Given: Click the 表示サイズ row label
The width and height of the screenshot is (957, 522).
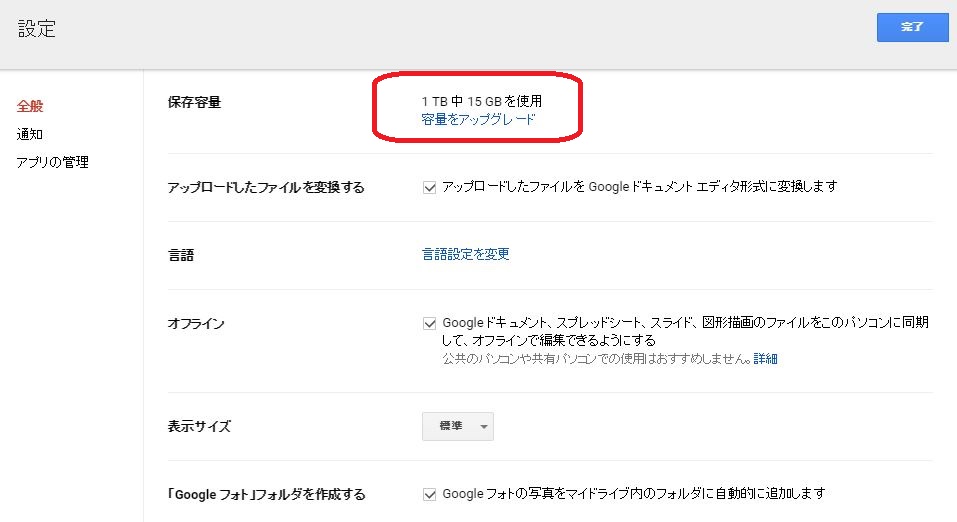Looking at the screenshot, I should [x=199, y=426].
